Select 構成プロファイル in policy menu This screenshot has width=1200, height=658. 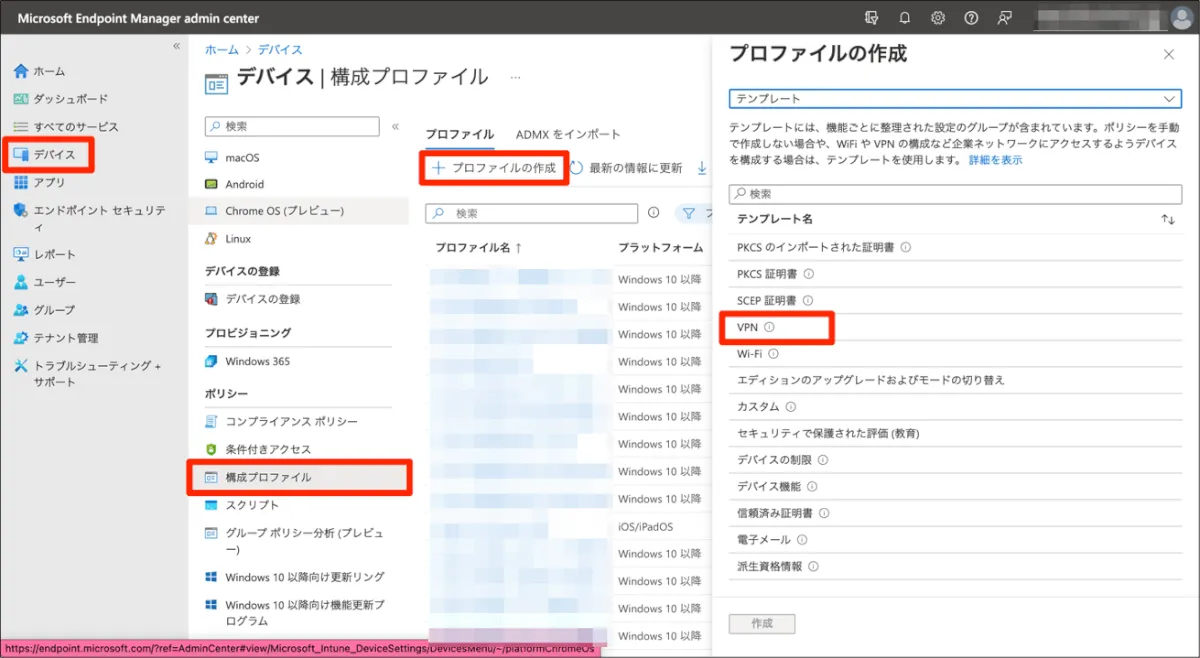(x=268, y=478)
